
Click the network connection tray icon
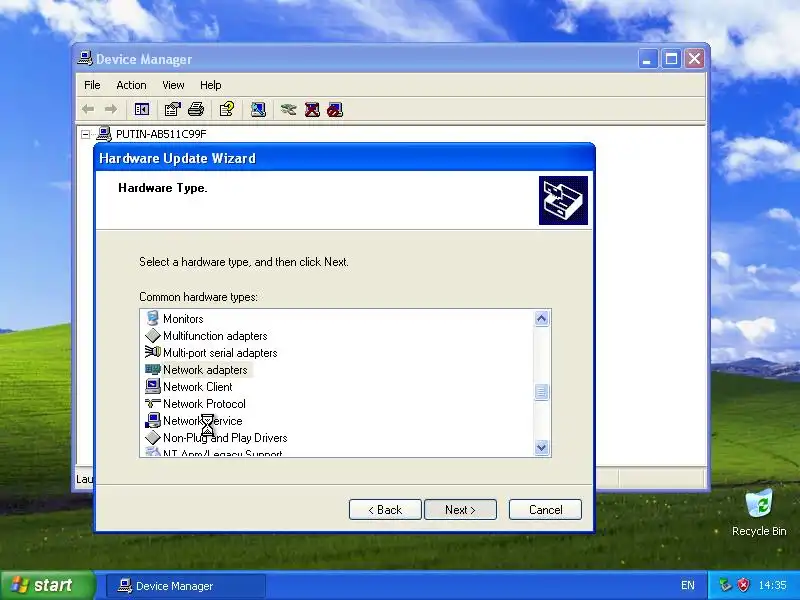[725, 585]
